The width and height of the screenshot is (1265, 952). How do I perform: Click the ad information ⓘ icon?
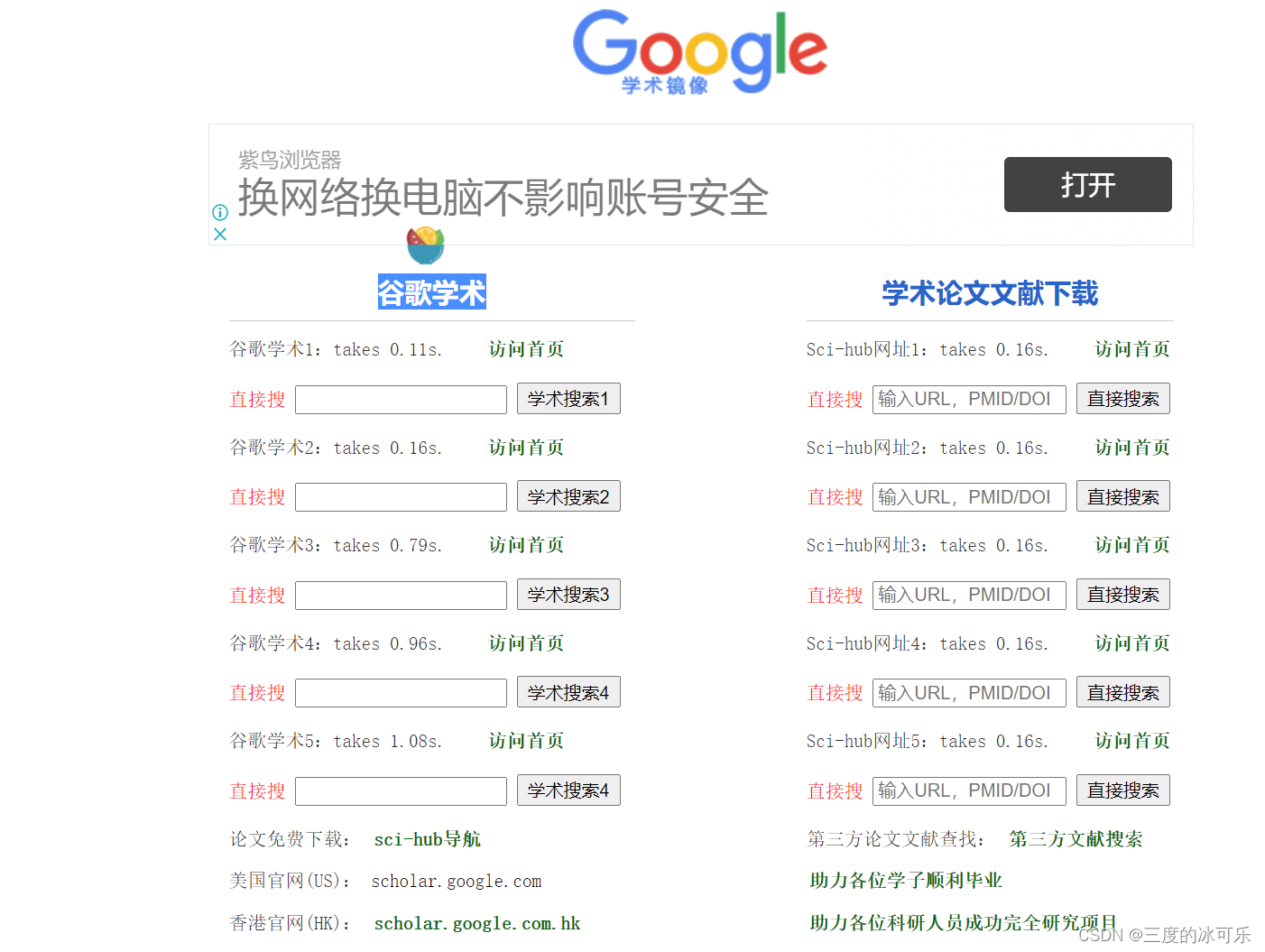(x=219, y=212)
